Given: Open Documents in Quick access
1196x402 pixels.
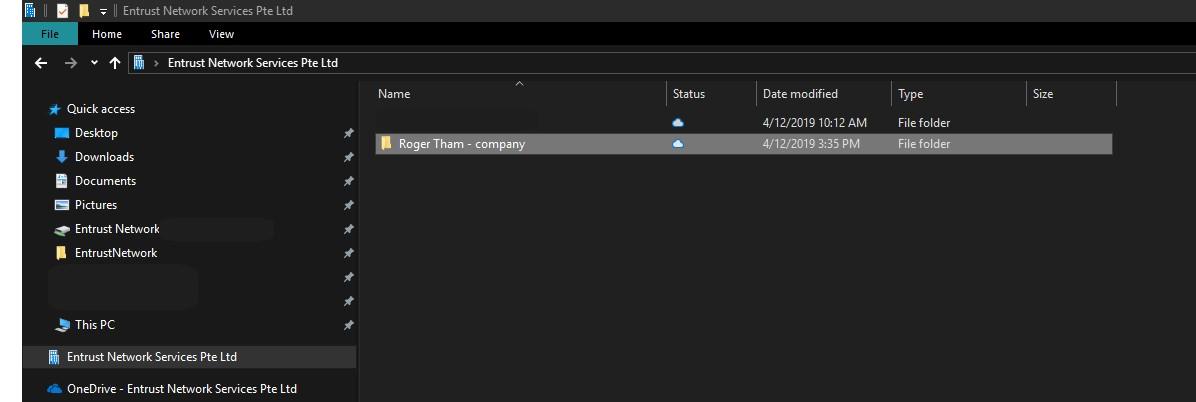Looking at the screenshot, I should (x=105, y=181).
